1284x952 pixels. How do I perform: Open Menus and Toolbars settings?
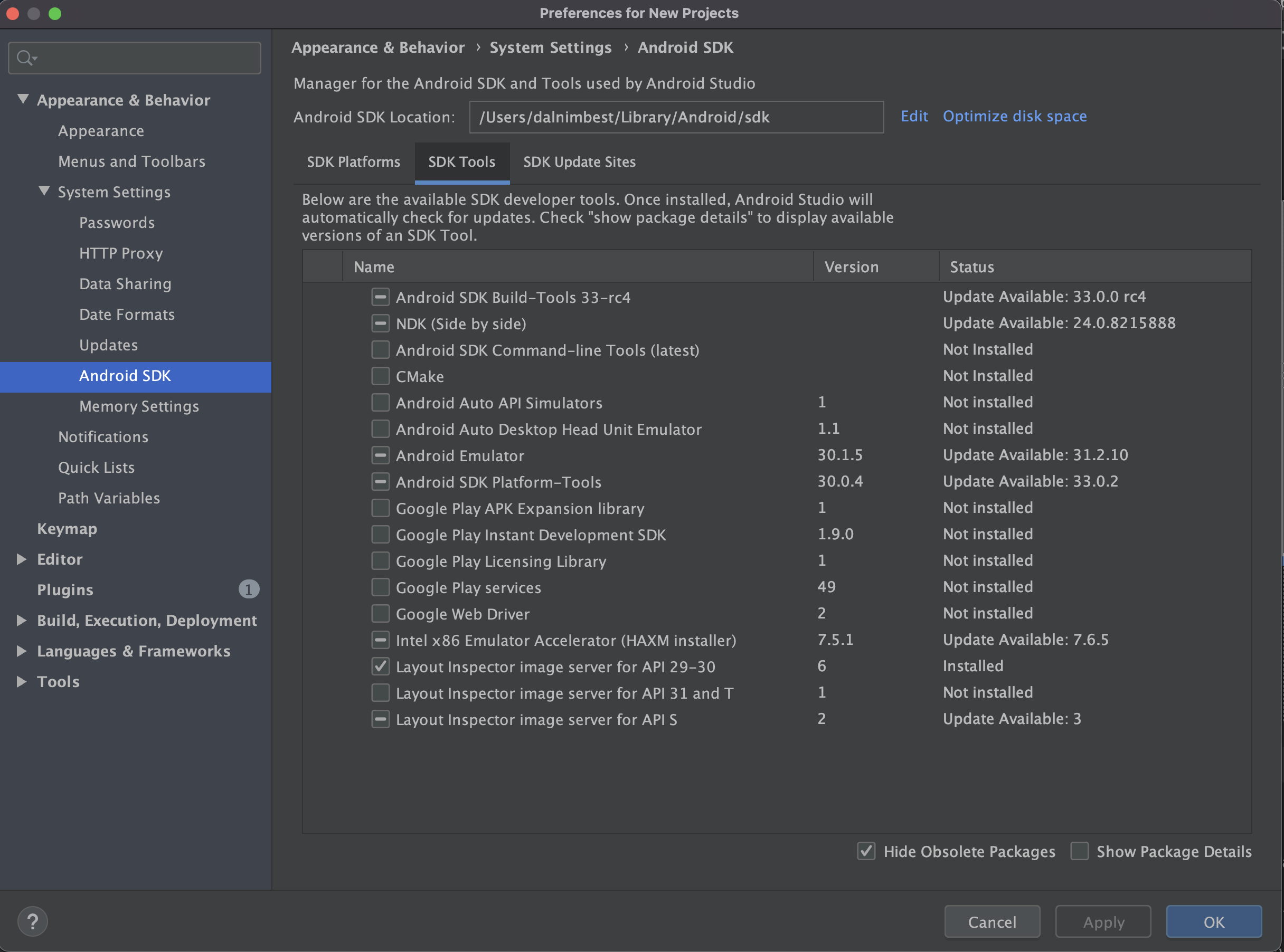tap(131, 161)
